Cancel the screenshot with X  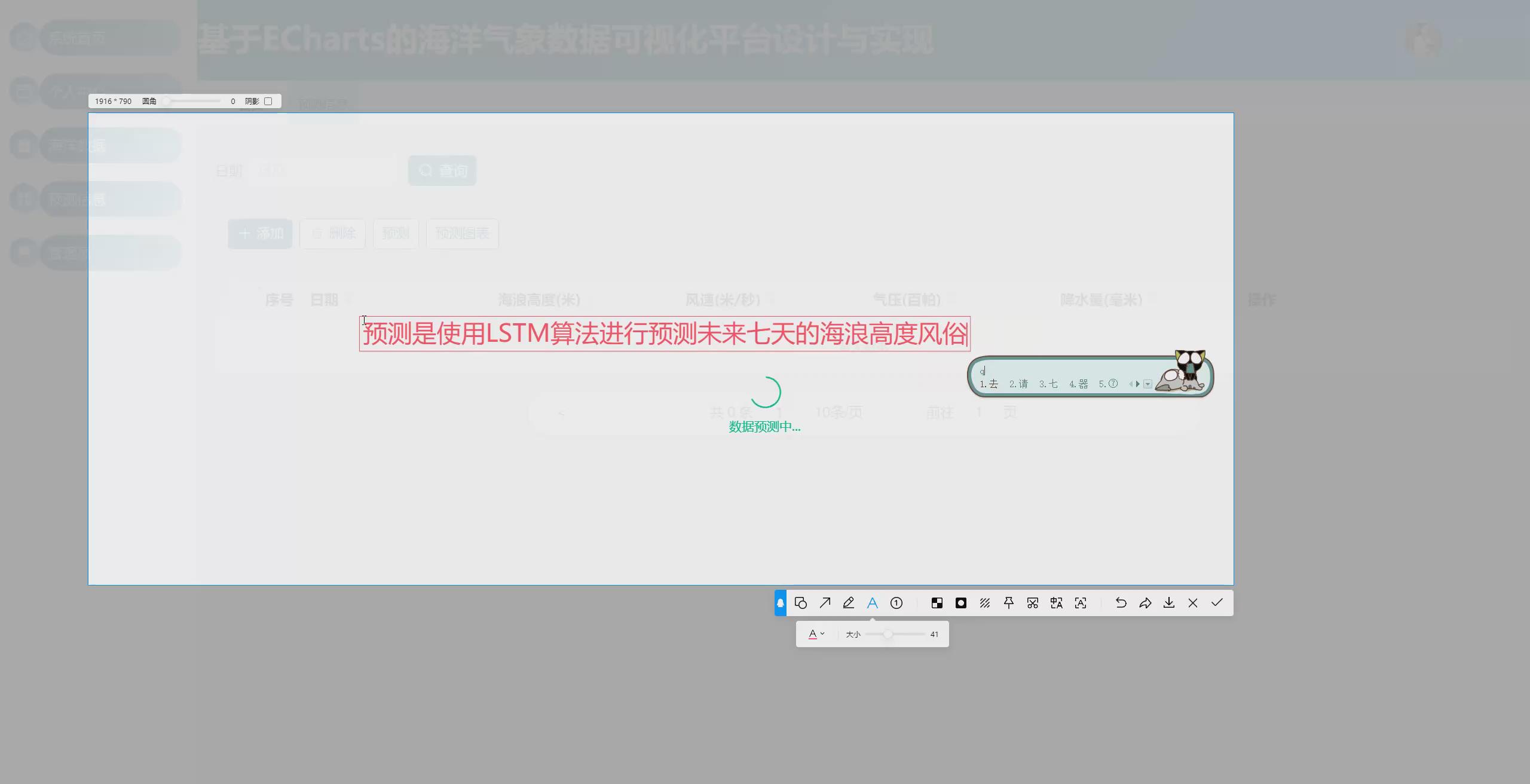[1193, 603]
